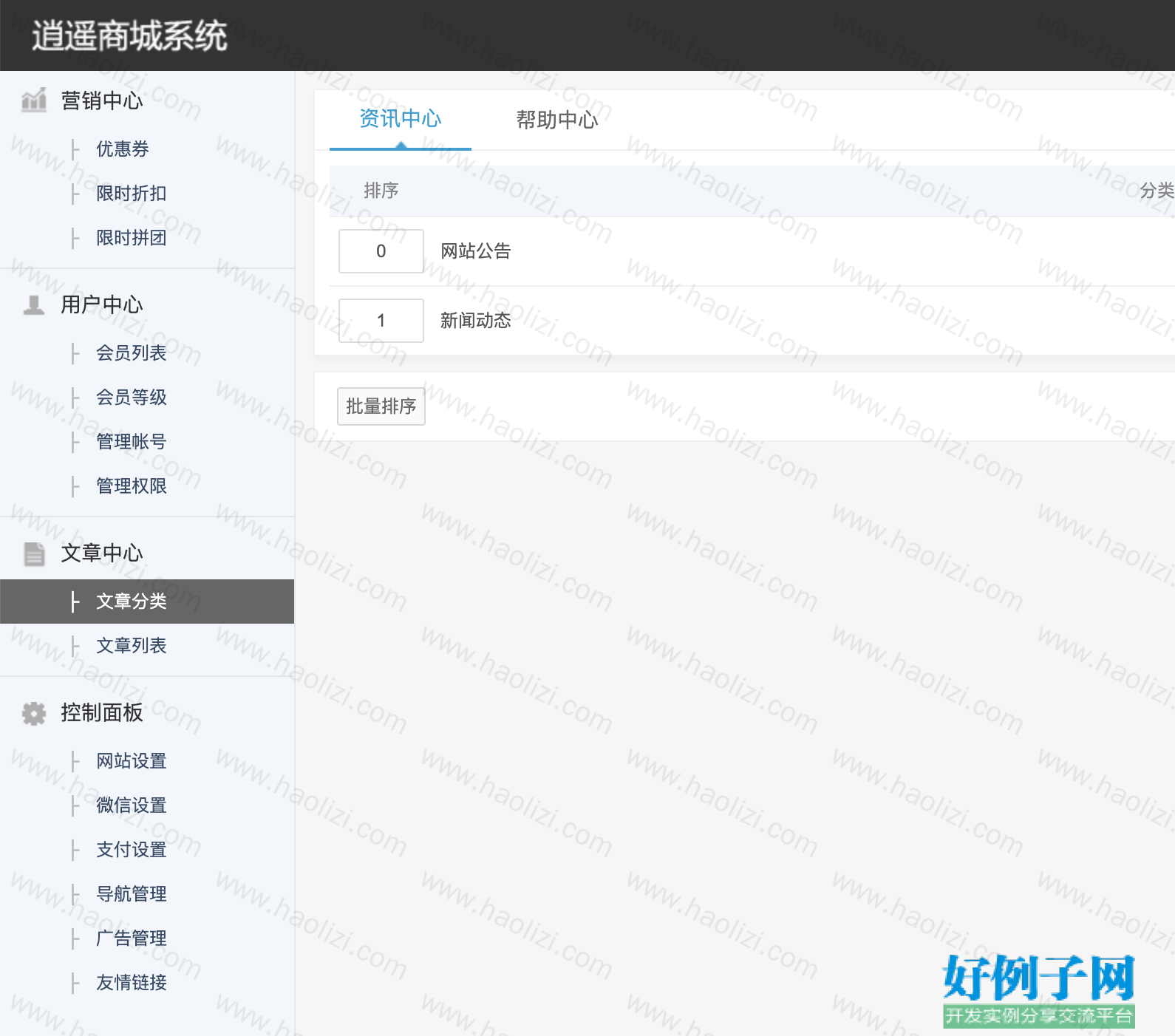Switch to the 帮助中心 tab

[x=557, y=120]
